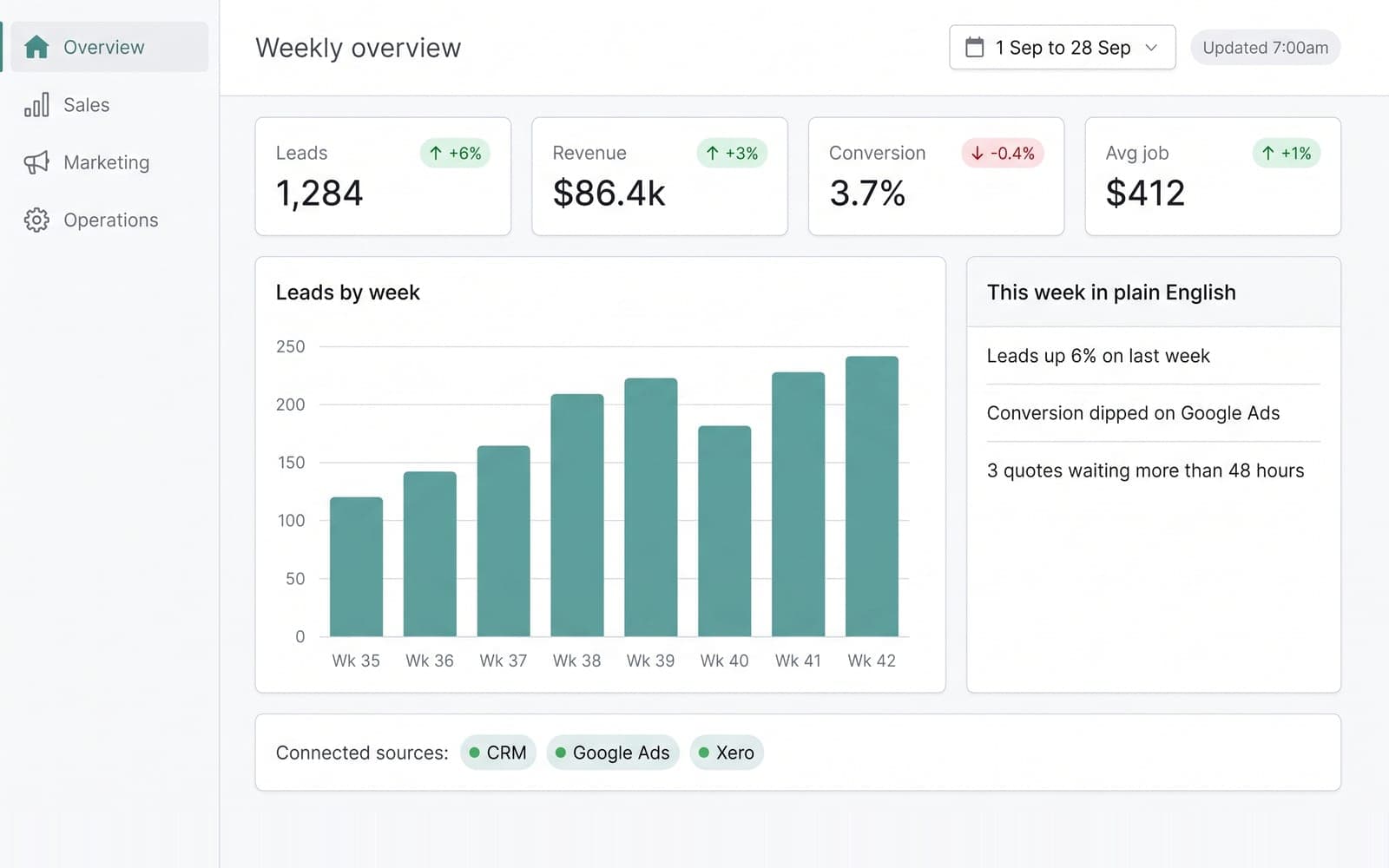Screen dimensions: 1389x868
Task: Click the Wk 39 axis label
Action: tap(650, 661)
